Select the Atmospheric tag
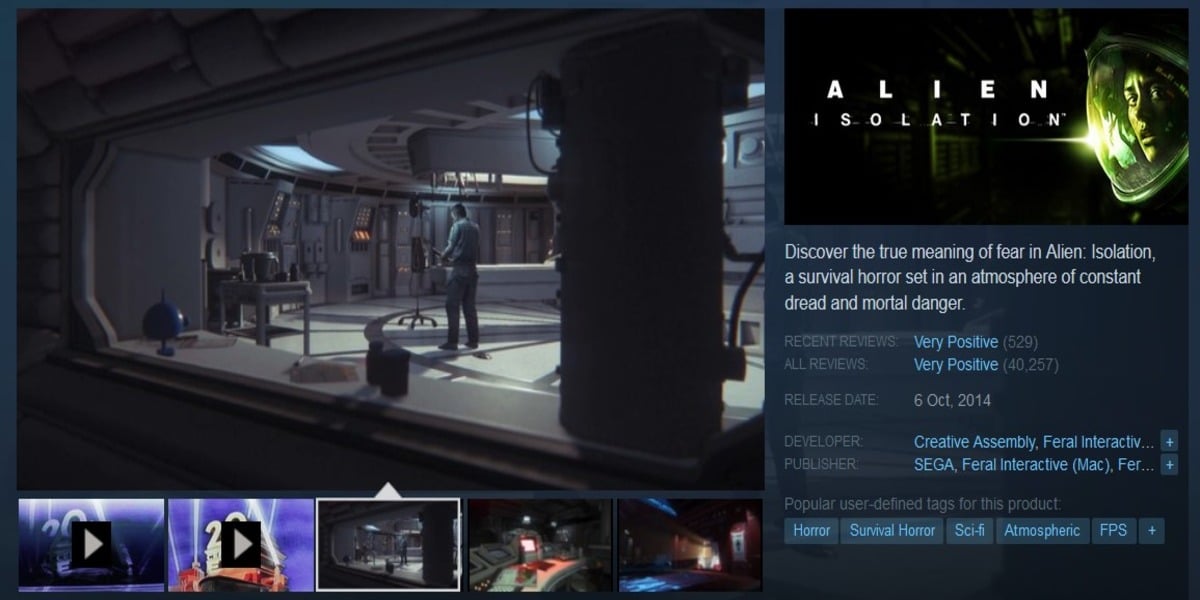 1042,531
